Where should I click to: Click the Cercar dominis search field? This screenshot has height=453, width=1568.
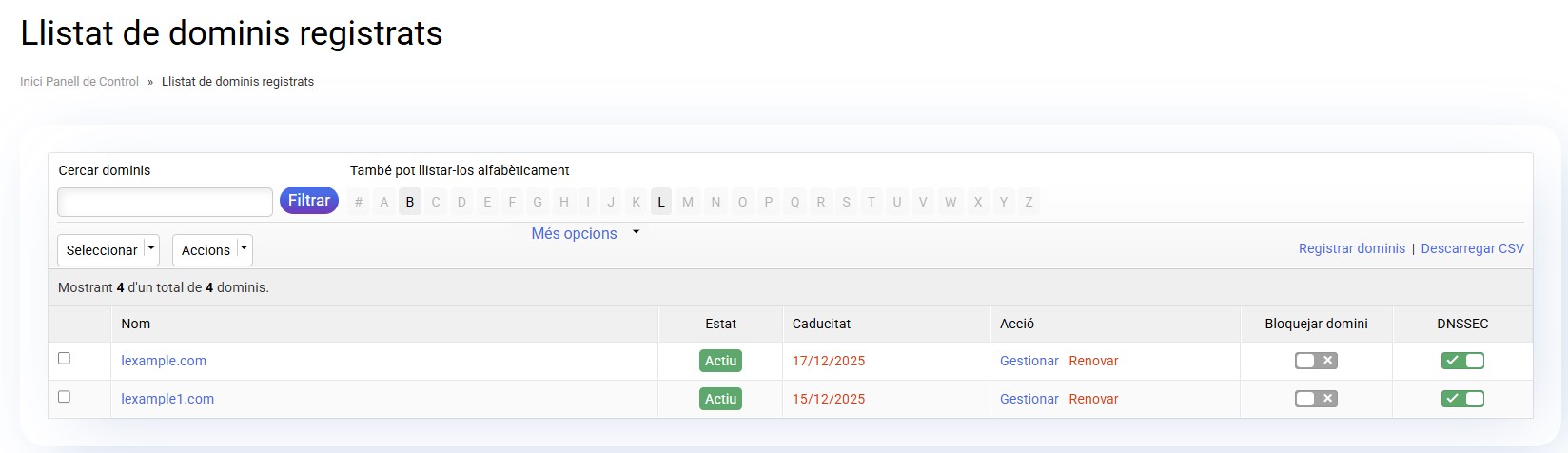tap(166, 202)
